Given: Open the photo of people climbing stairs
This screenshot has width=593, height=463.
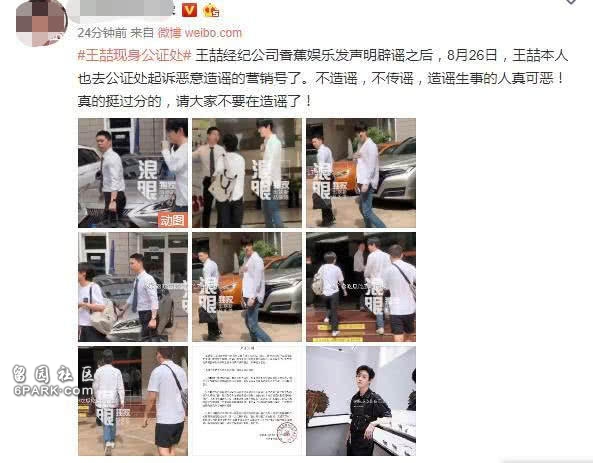Looking at the screenshot, I should coord(361,287).
